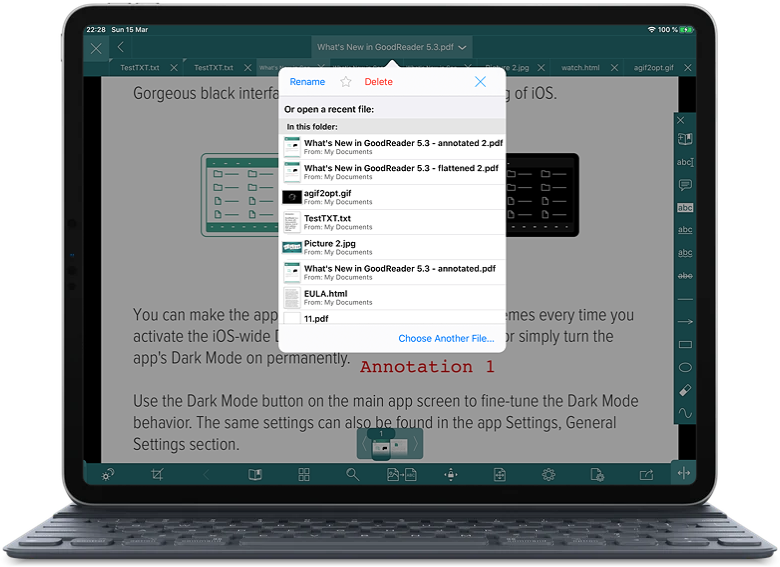Viewport: 780px width, 567px height.
Task: Open recent file Picture 2.jpg in list
Action: click(392, 247)
